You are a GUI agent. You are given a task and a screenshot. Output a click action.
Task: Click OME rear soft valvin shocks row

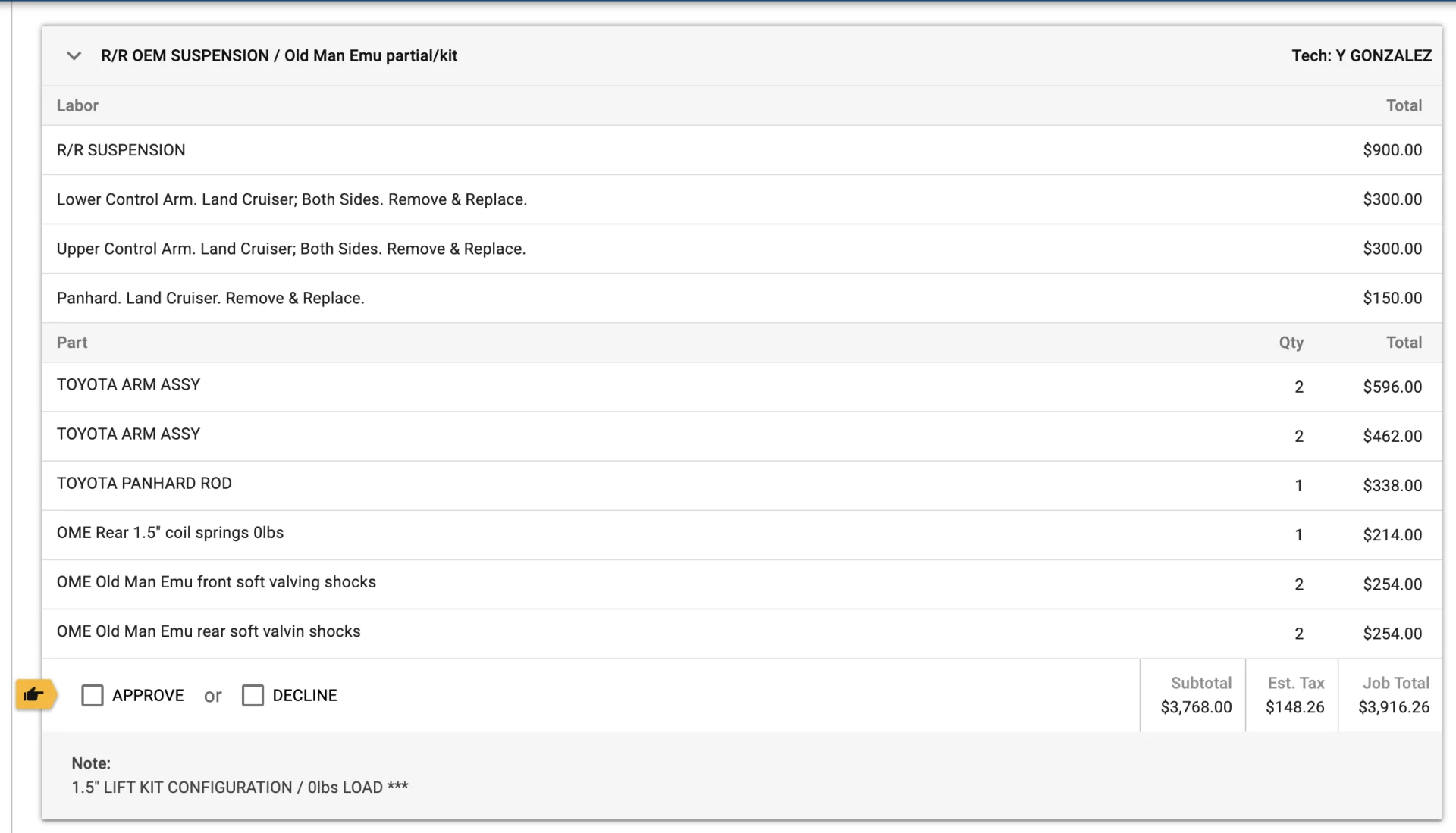(209, 631)
